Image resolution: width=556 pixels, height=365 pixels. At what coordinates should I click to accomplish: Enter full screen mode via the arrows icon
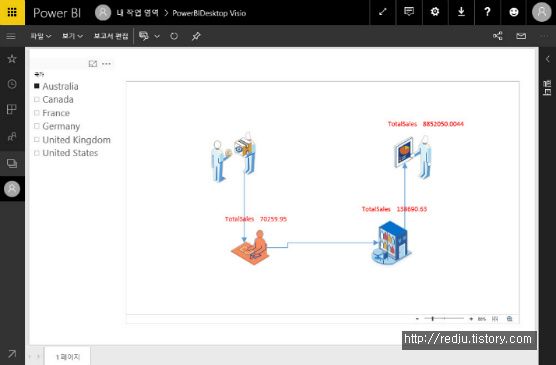[x=383, y=12]
